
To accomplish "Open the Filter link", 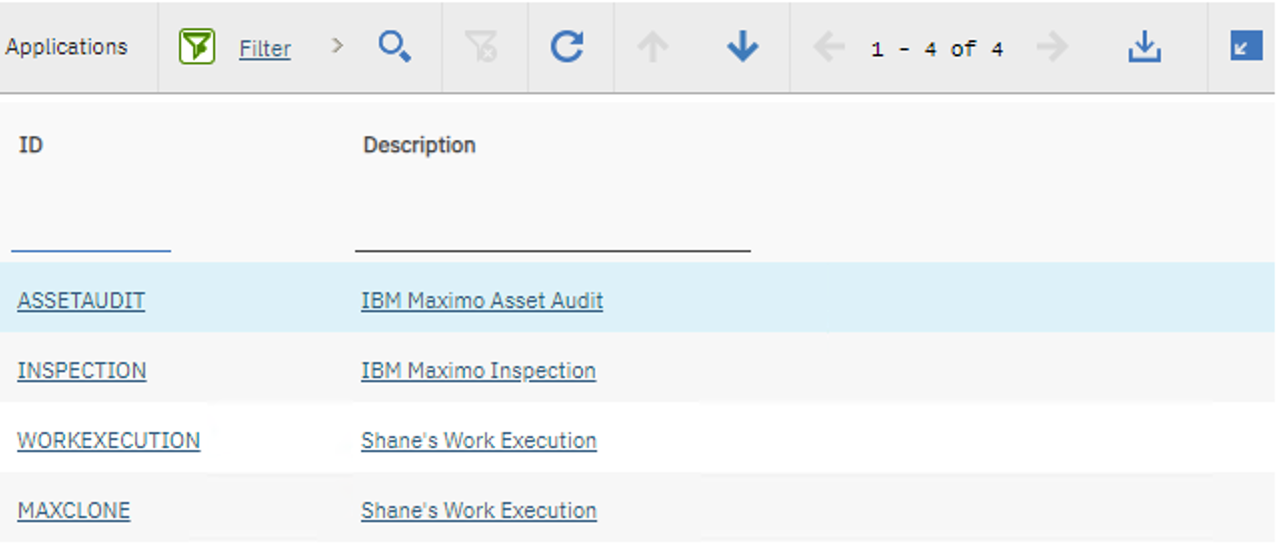I will pyautogui.click(x=265, y=48).
